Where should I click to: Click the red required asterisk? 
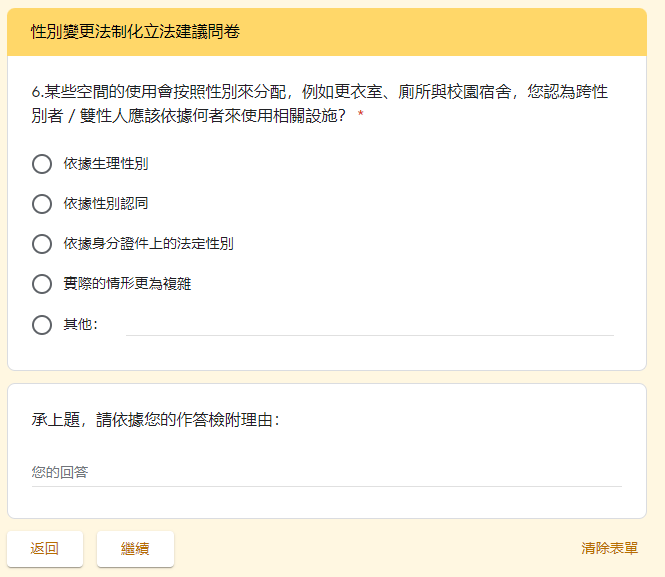360,114
